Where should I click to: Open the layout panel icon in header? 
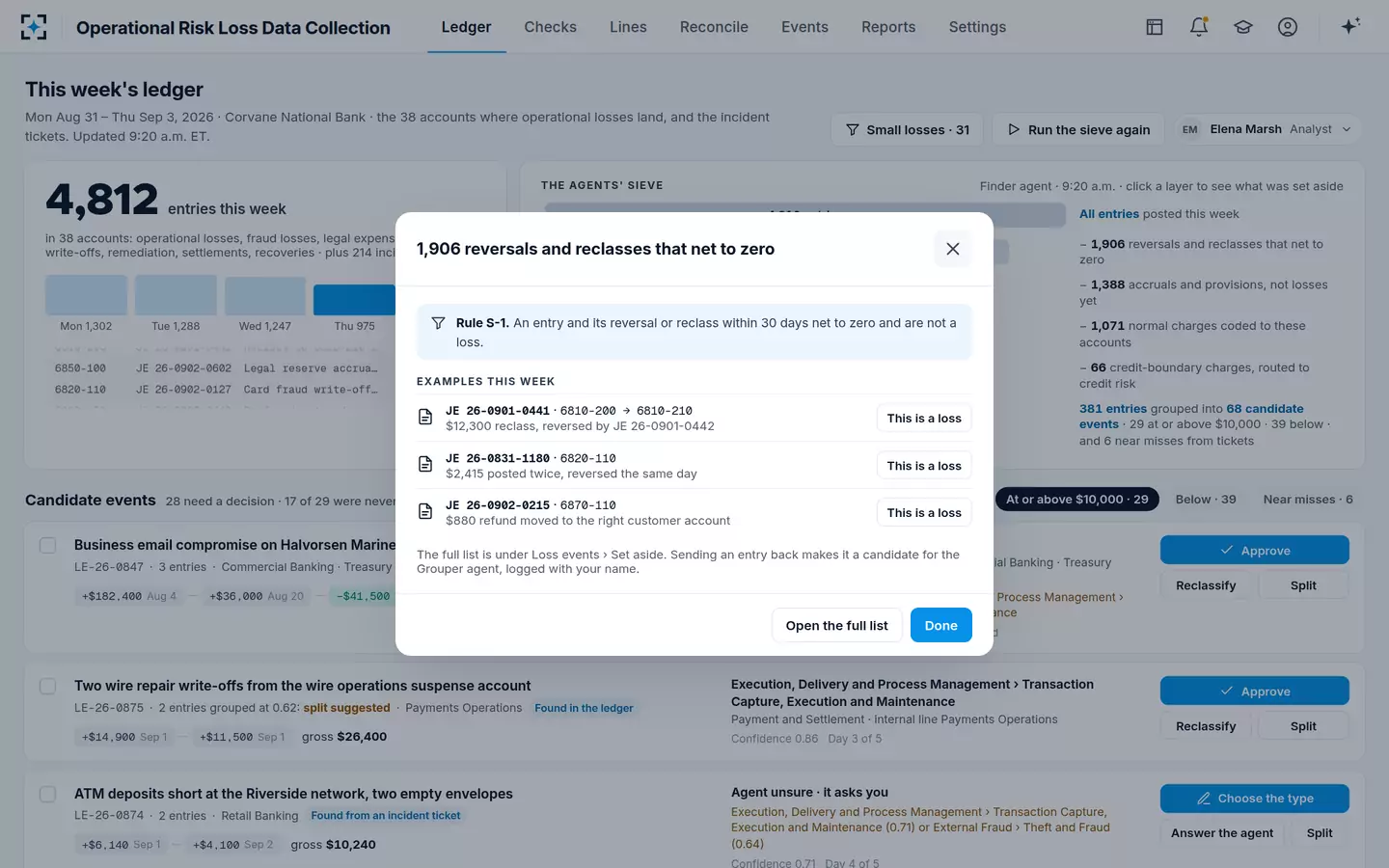point(1154,27)
